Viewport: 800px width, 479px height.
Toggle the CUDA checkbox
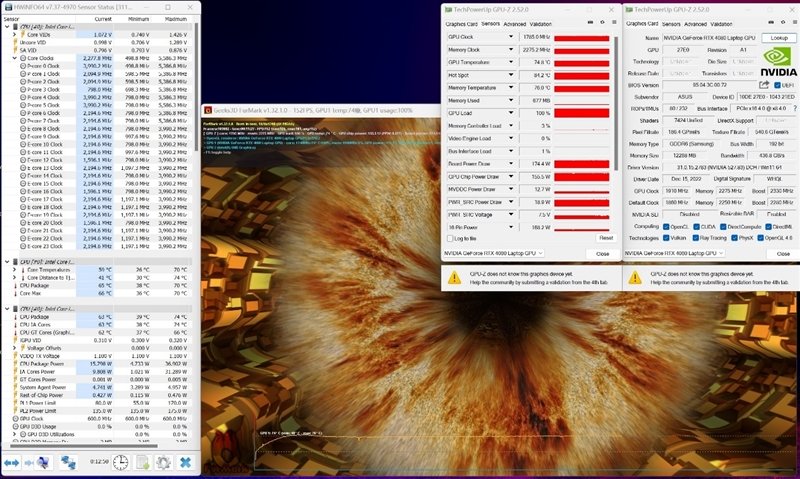tap(696, 226)
